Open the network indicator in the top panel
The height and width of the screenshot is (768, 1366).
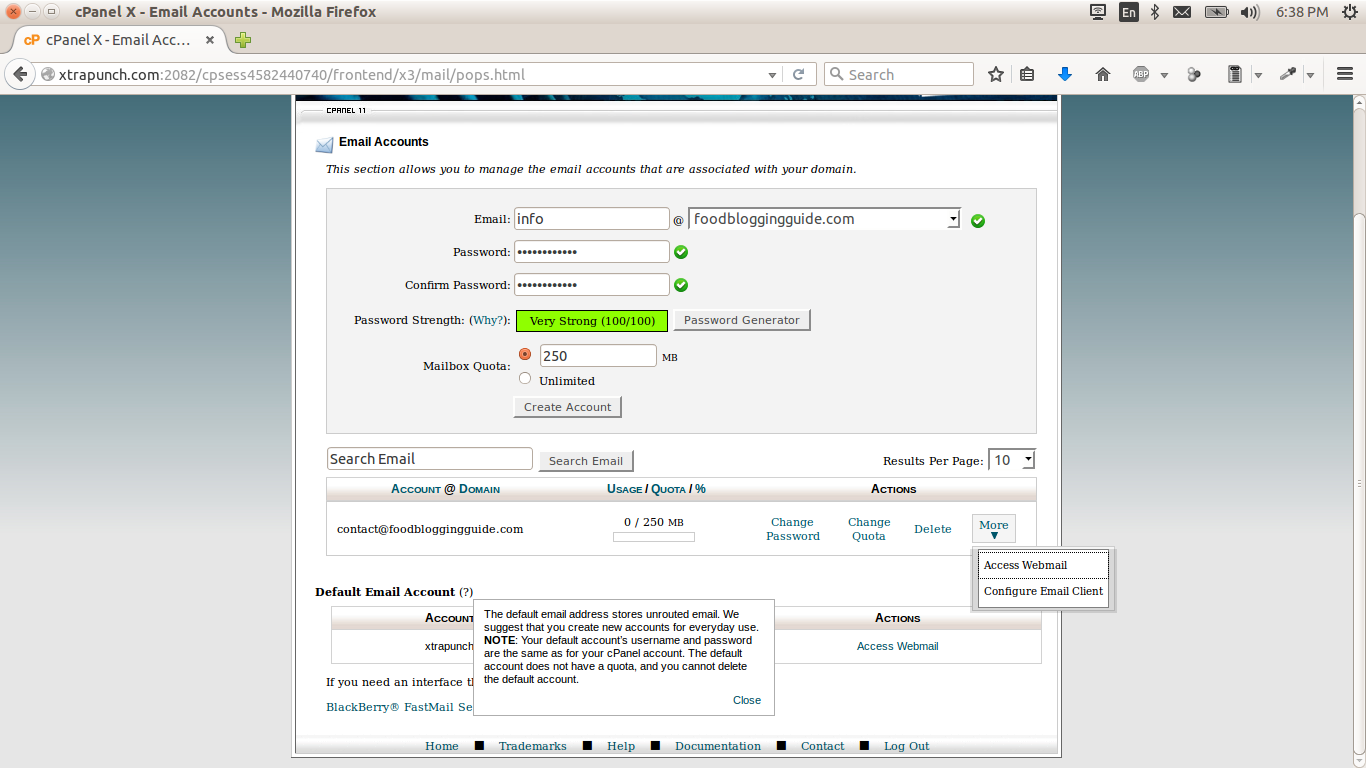tap(1098, 12)
